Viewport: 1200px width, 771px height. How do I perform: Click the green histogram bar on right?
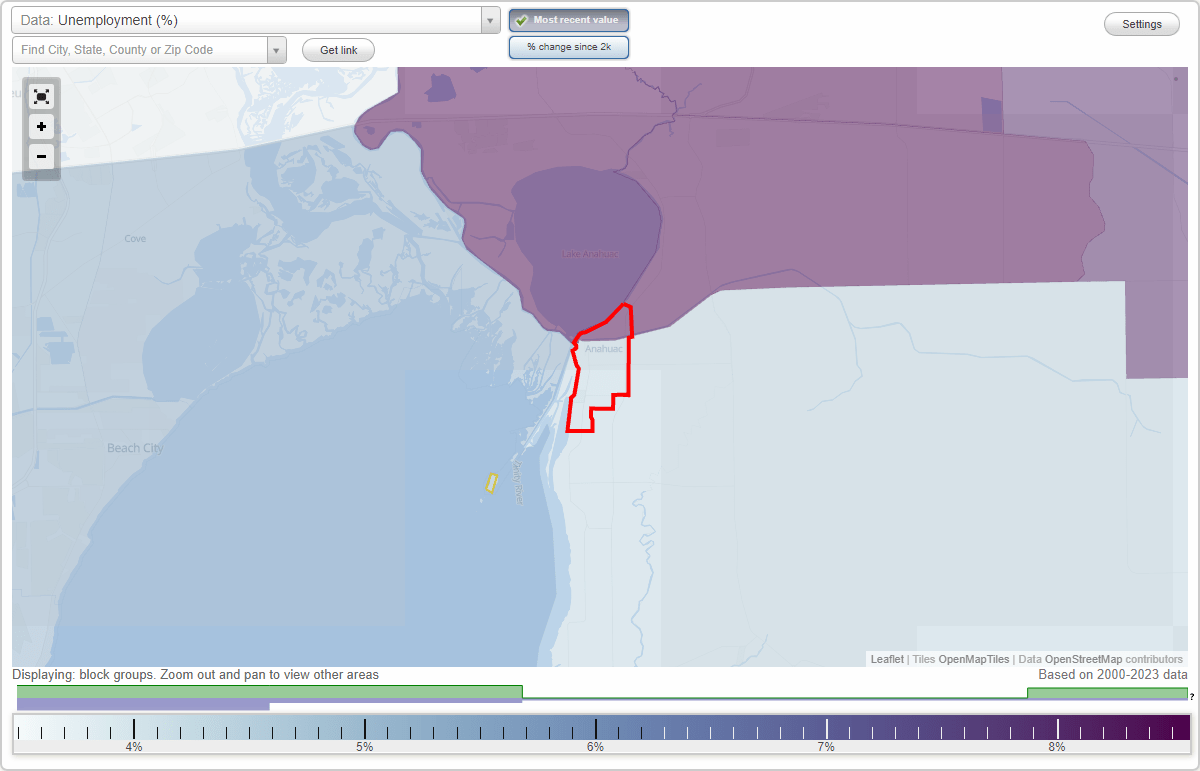coord(1107,693)
